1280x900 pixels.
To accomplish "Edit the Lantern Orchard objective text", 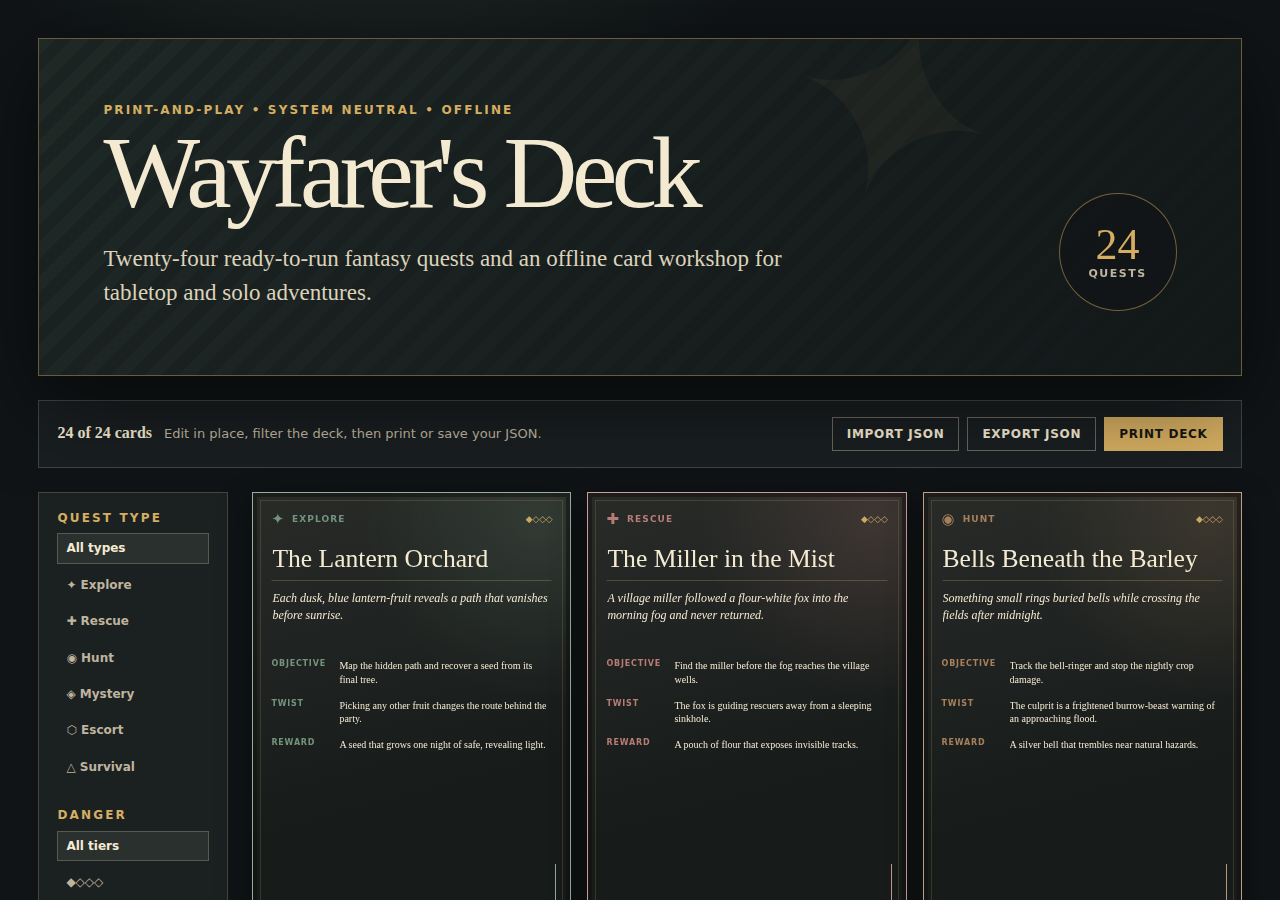I will point(443,672).
